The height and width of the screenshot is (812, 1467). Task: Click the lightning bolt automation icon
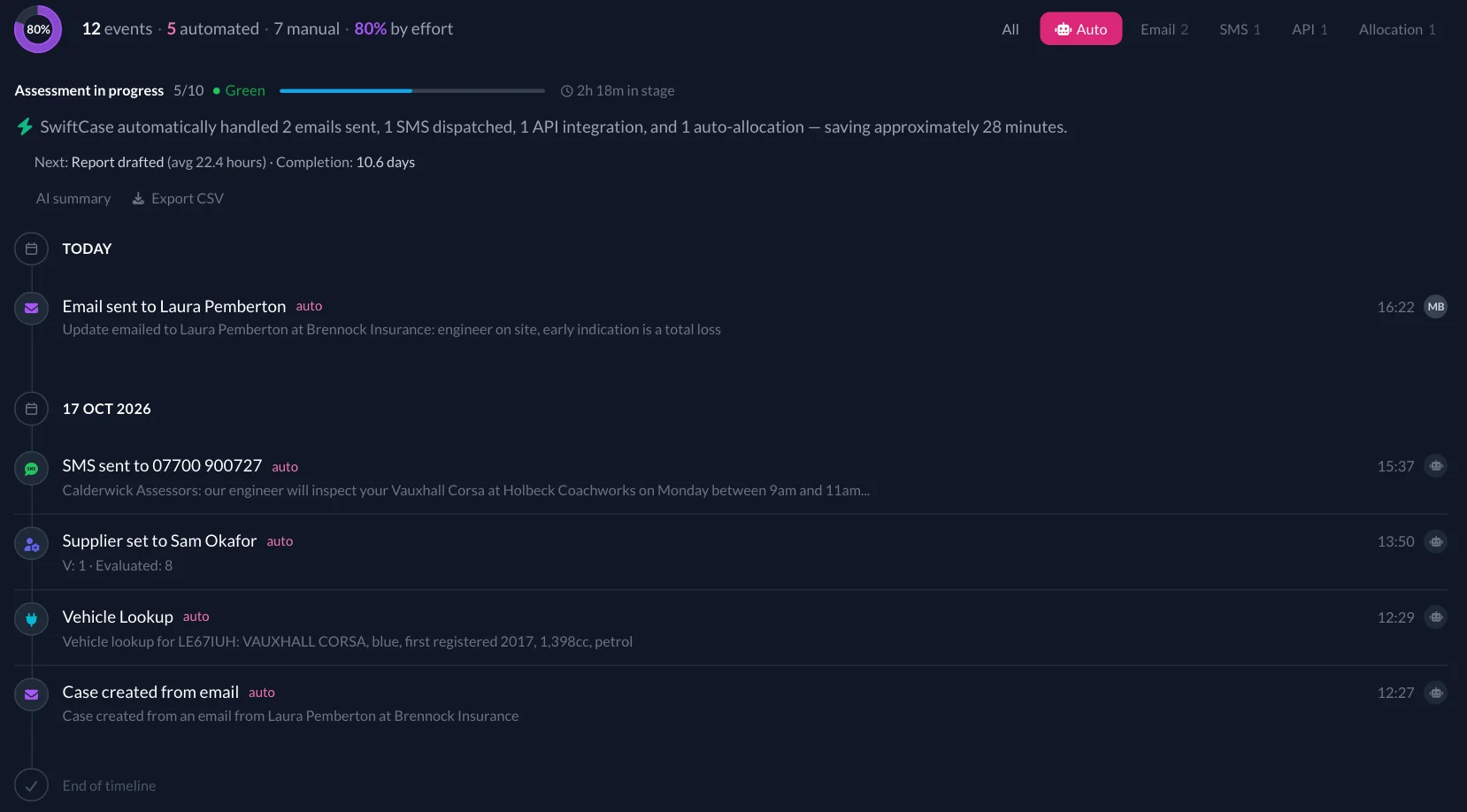26,126
